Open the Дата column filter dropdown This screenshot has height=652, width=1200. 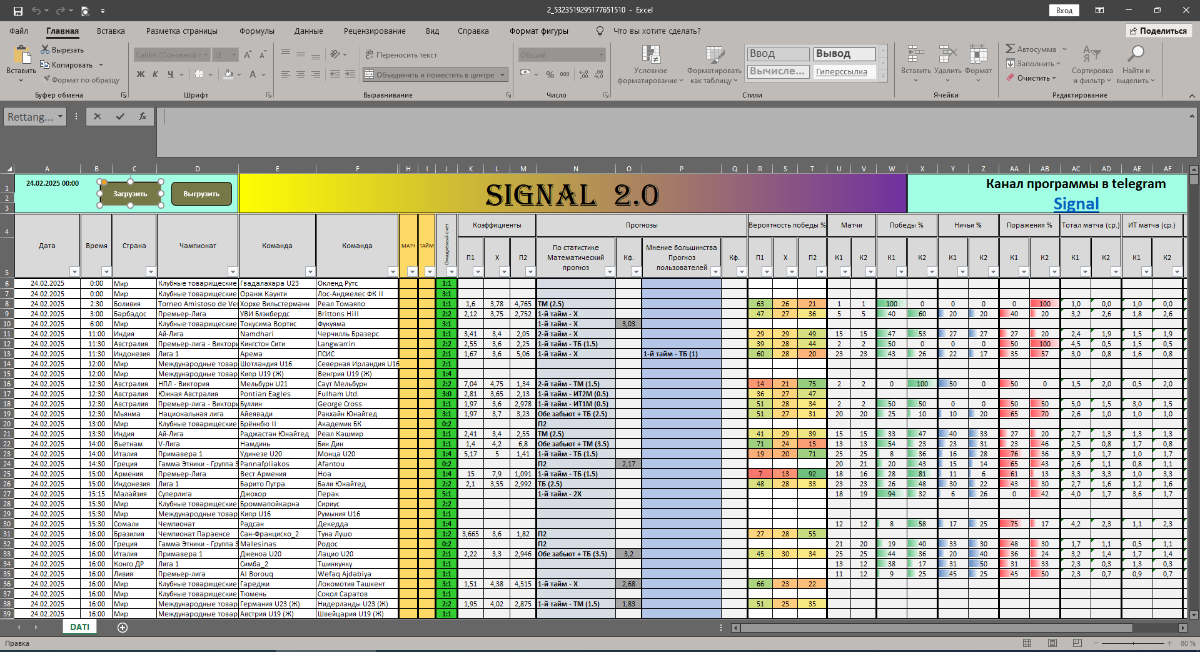coord(74,271)
